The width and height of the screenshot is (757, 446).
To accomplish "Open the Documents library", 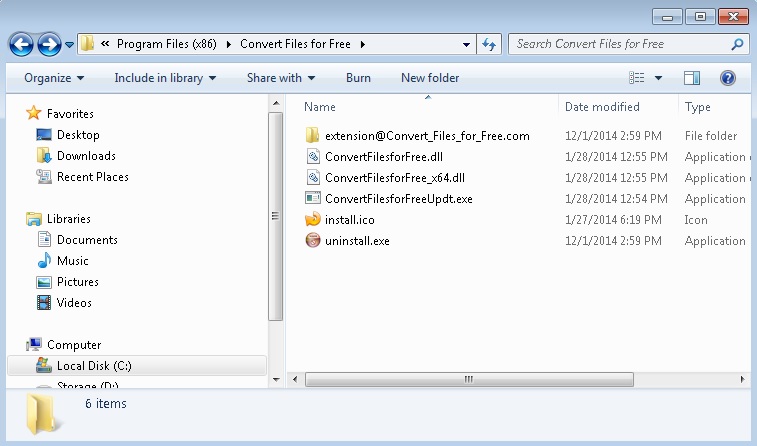I will coord(87,240).
